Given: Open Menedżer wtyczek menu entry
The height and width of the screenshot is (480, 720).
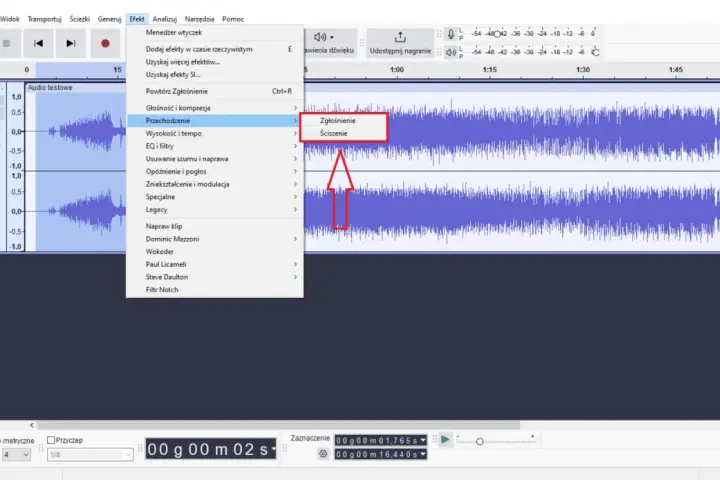Looking at the screenshot, I should pos(214,33).
